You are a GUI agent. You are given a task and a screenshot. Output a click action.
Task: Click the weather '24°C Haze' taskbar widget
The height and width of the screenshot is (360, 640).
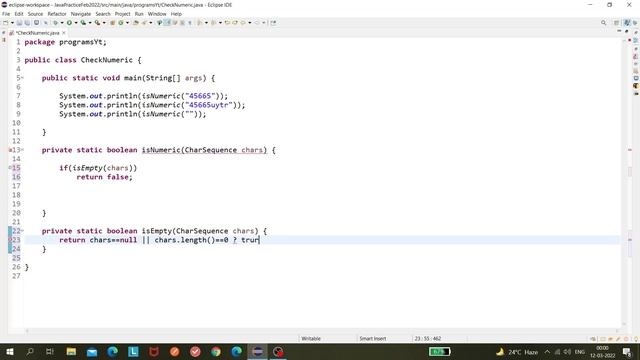517,351
